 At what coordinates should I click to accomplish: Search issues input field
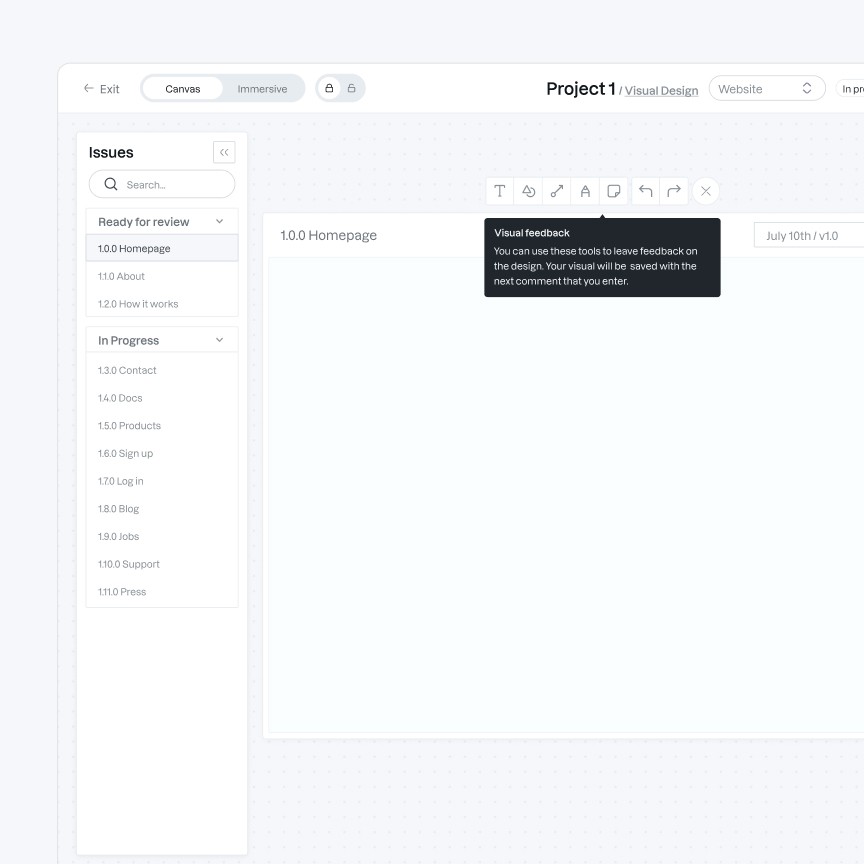tap(162, 184)
